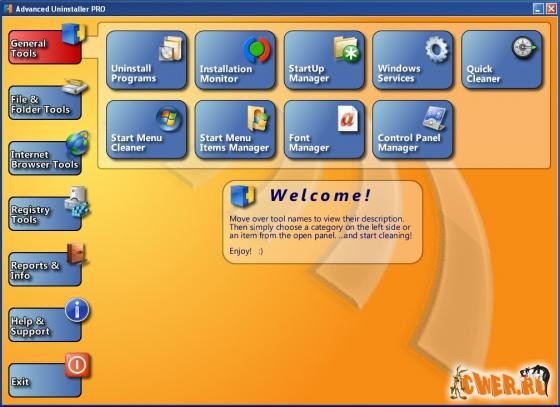560x407 pixels.
Task: Click the Exit button
Action: click(x=45, y=381)
